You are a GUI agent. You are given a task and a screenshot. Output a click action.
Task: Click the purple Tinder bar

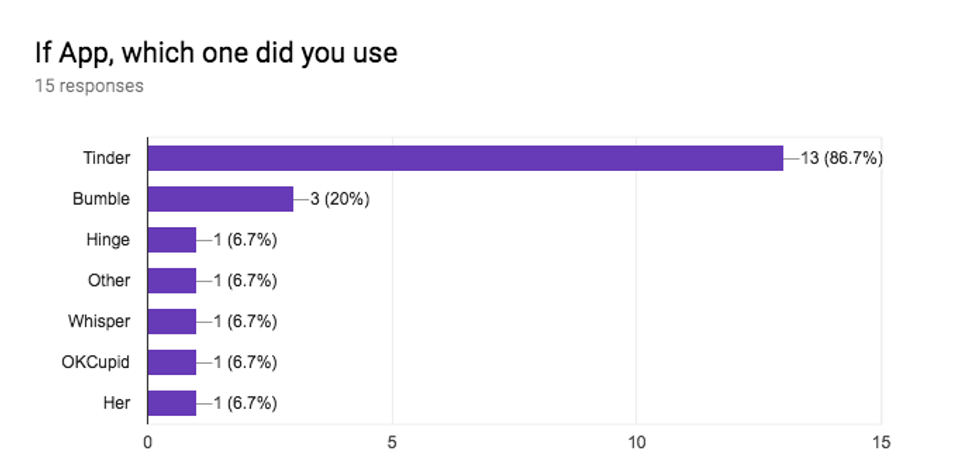pos(465,158)
